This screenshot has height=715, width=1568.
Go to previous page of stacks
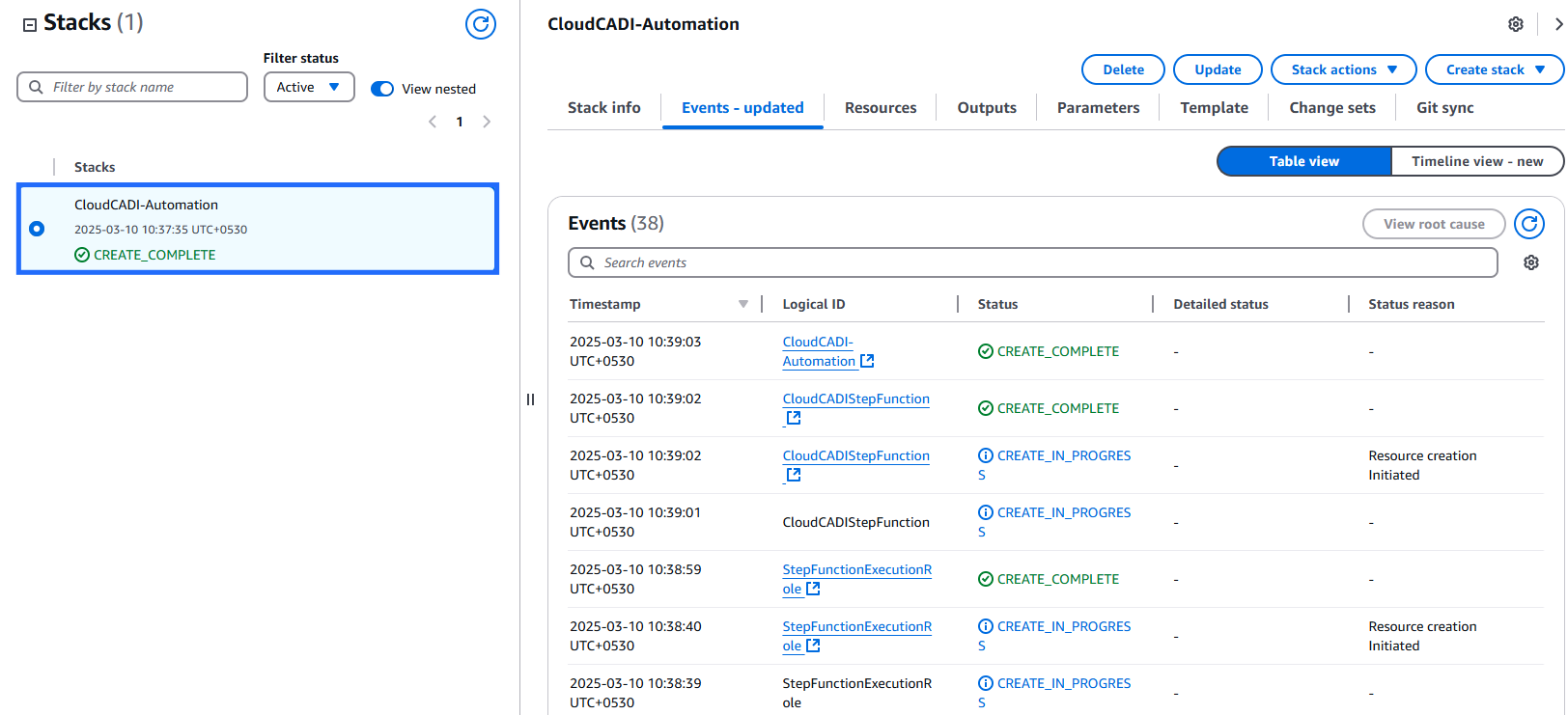pos(433,122)
